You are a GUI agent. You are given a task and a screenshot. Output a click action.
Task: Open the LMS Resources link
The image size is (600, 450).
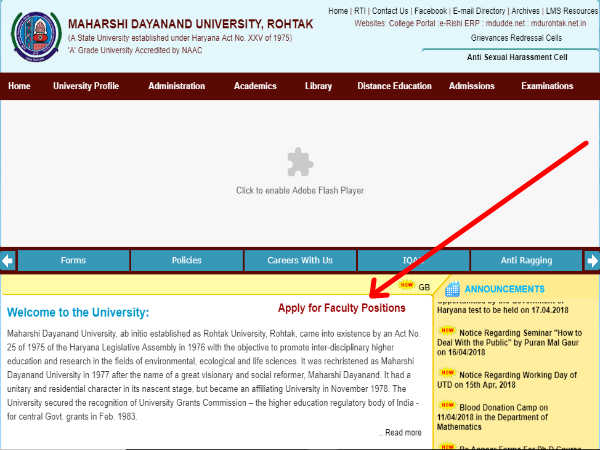point(572,11)
